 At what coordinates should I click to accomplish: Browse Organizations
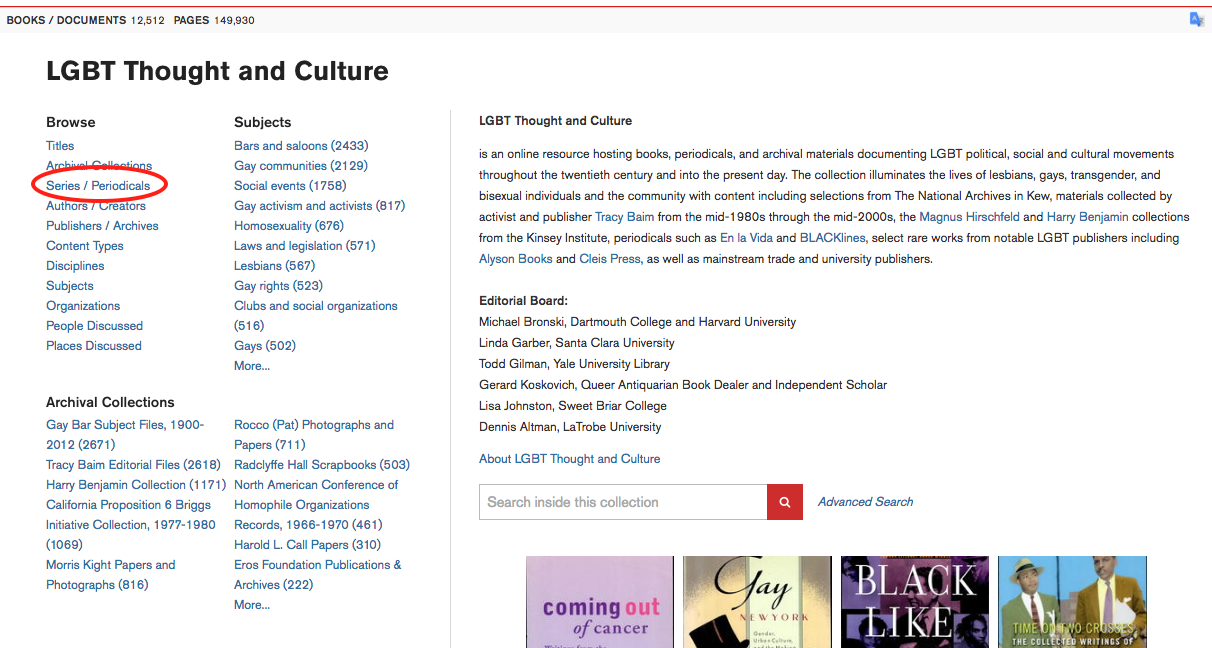[x=83, y=306]
